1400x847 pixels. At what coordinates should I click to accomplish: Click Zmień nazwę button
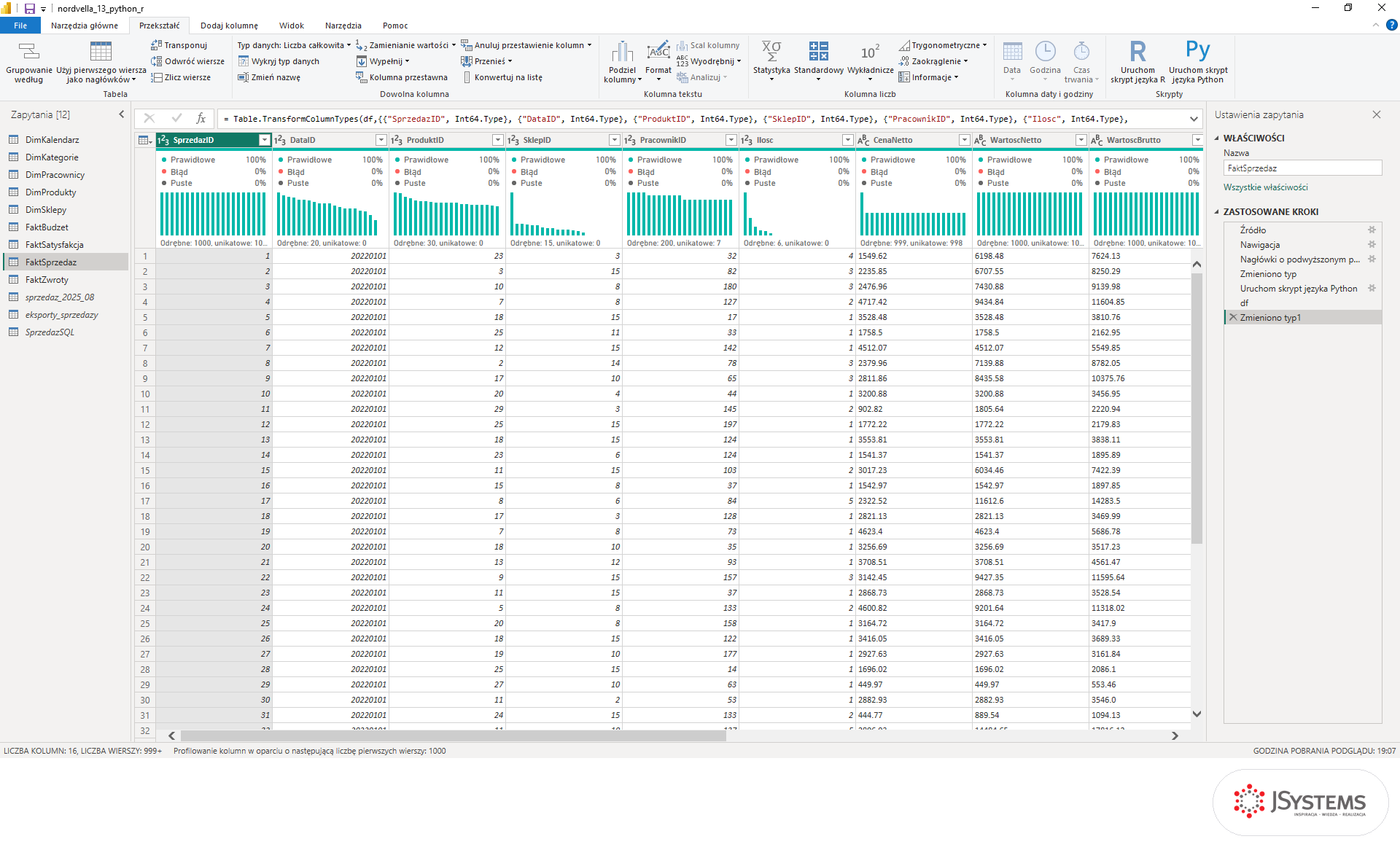click(x=269, y=77)
